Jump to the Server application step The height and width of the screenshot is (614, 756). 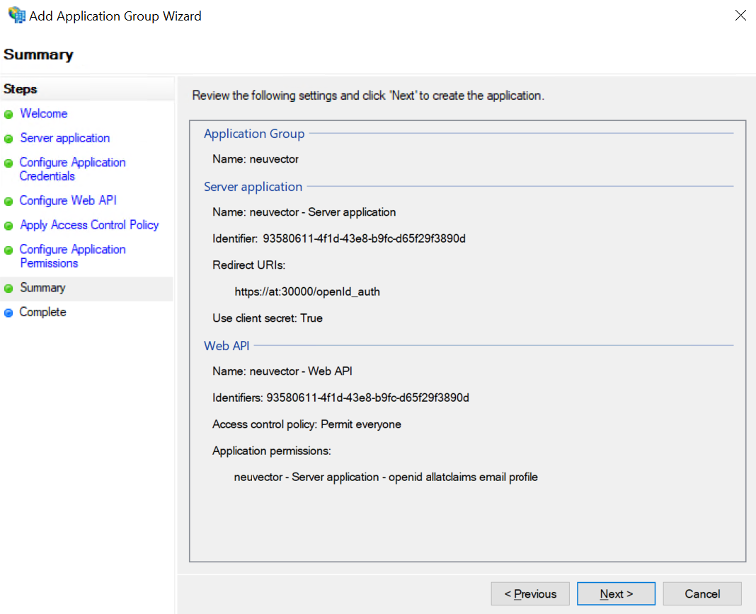[x=65, y=138]
